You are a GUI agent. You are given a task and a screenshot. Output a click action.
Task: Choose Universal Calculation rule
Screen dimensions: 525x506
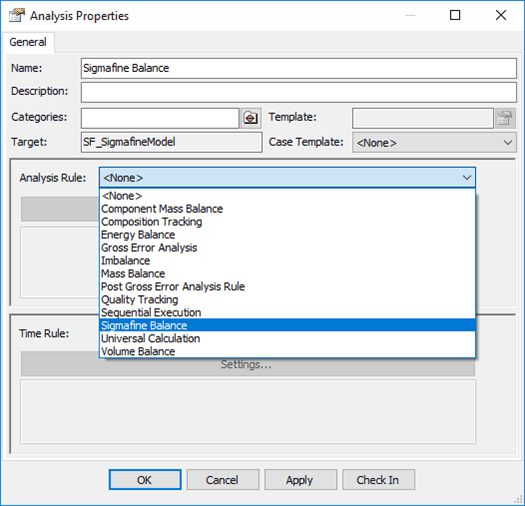(x=287, y=339)
